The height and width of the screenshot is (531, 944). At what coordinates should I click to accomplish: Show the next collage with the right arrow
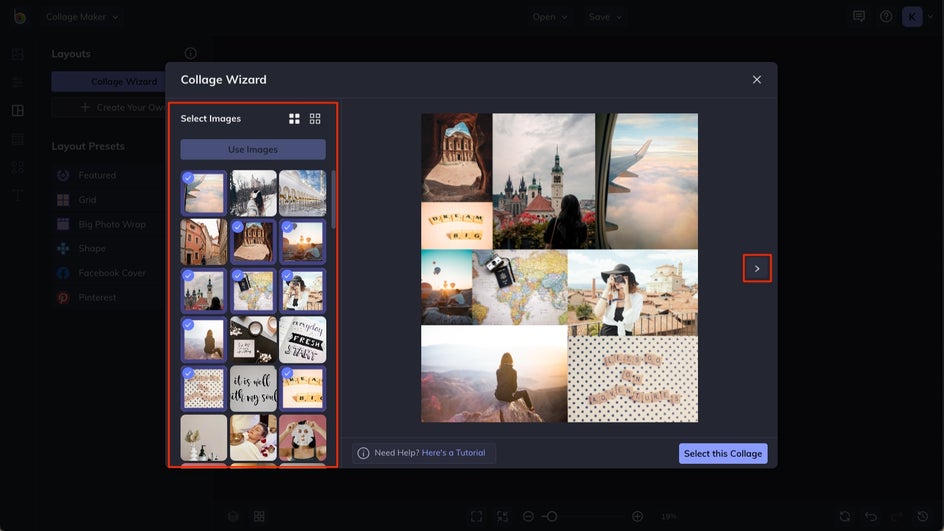[757, 269]
